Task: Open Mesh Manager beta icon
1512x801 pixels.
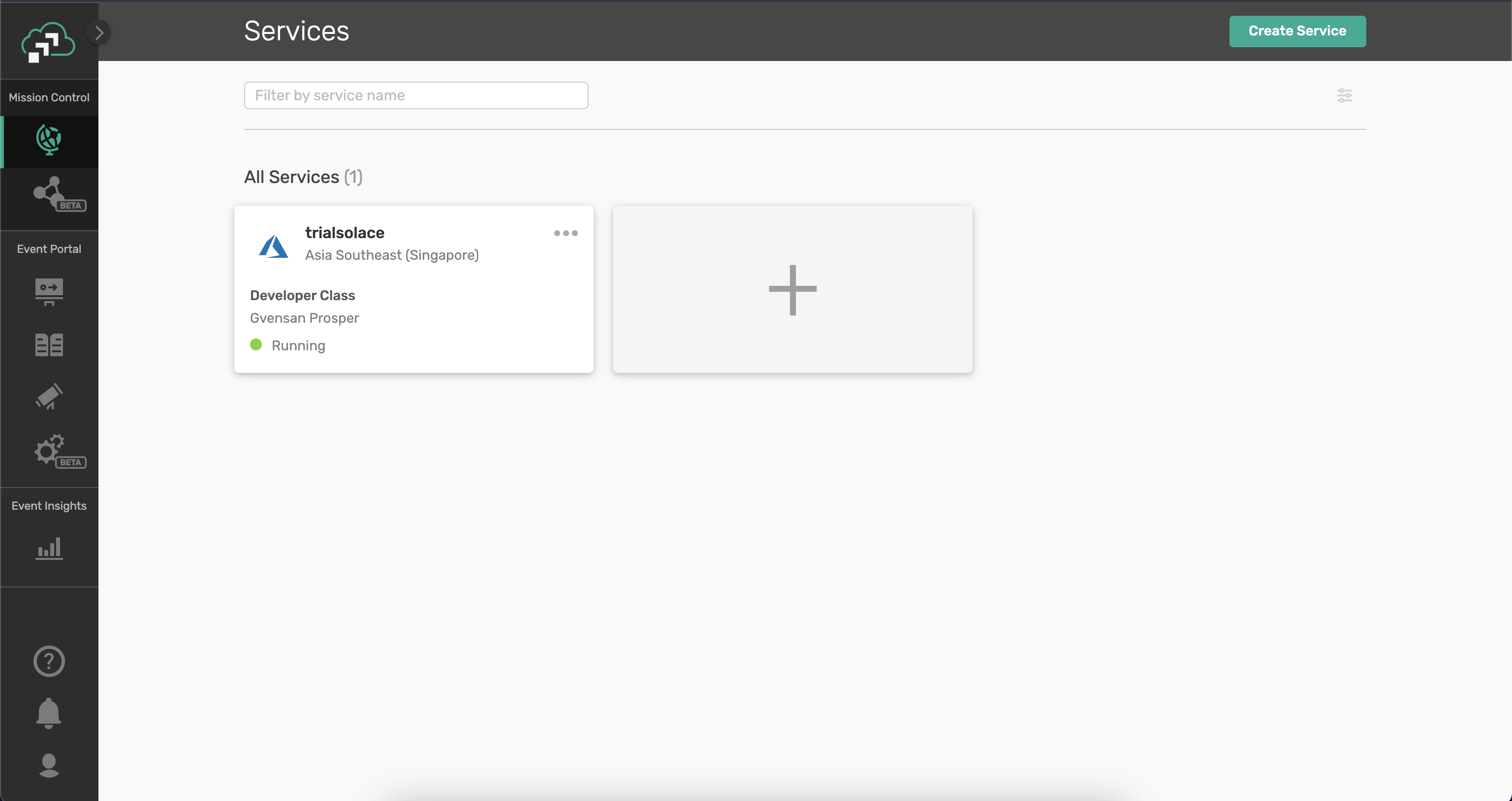Action: tap(49, 192)
